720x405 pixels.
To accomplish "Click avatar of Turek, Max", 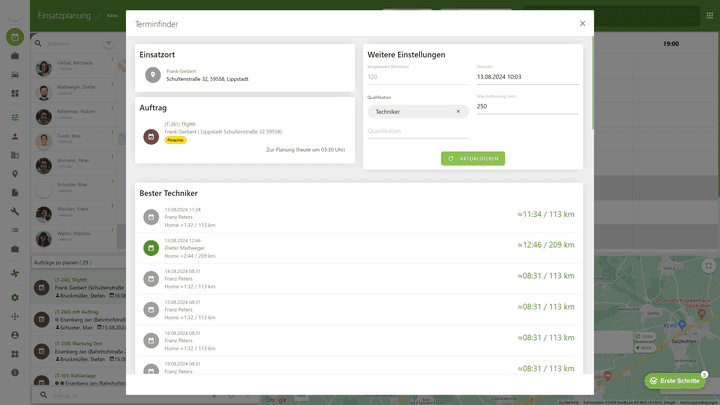I will [x=44, y=141].
